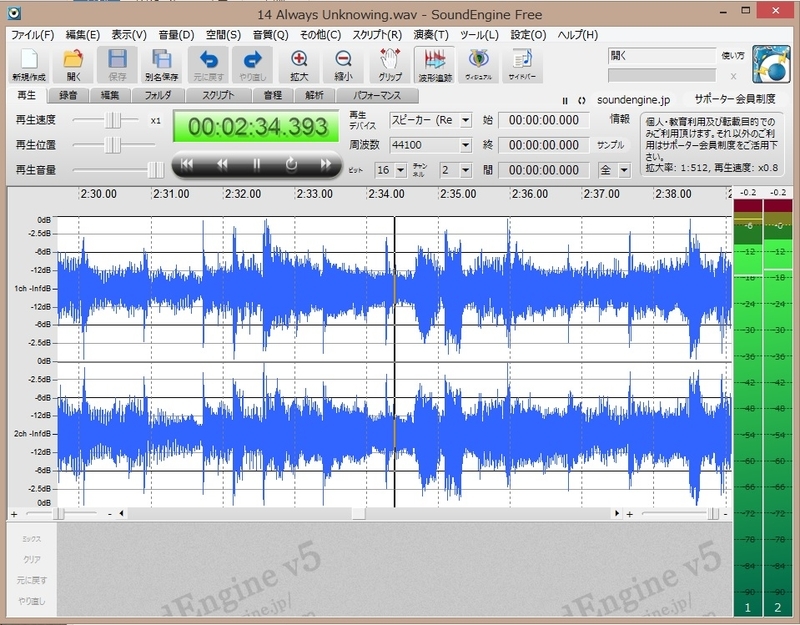Undo with the 元に戻す toolbar icon
This screenshot has width=800, height=625.
click(x=208, y=65)
